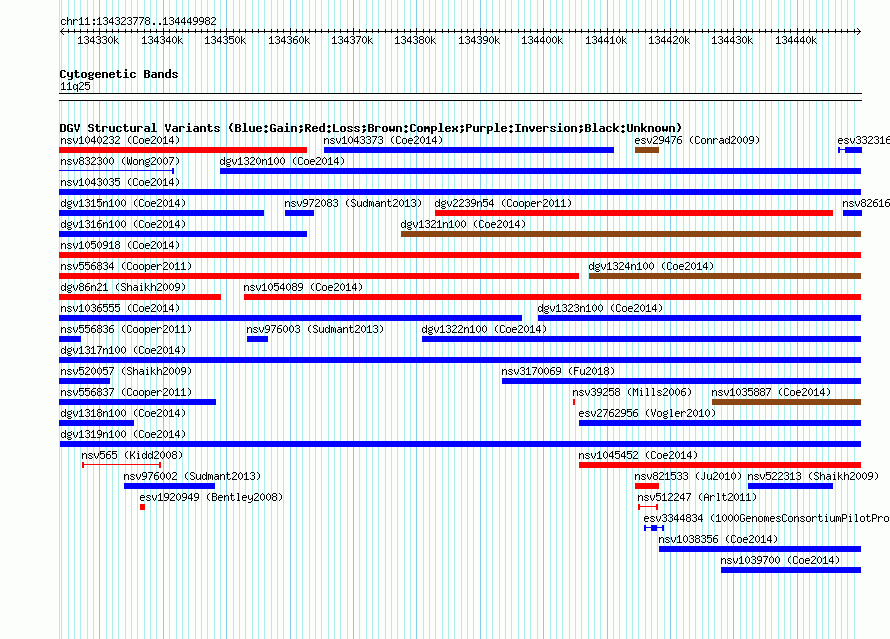Select the dgv1320n100 (Coe2014) variant label

pyautogui.click(x=282, y=161)
